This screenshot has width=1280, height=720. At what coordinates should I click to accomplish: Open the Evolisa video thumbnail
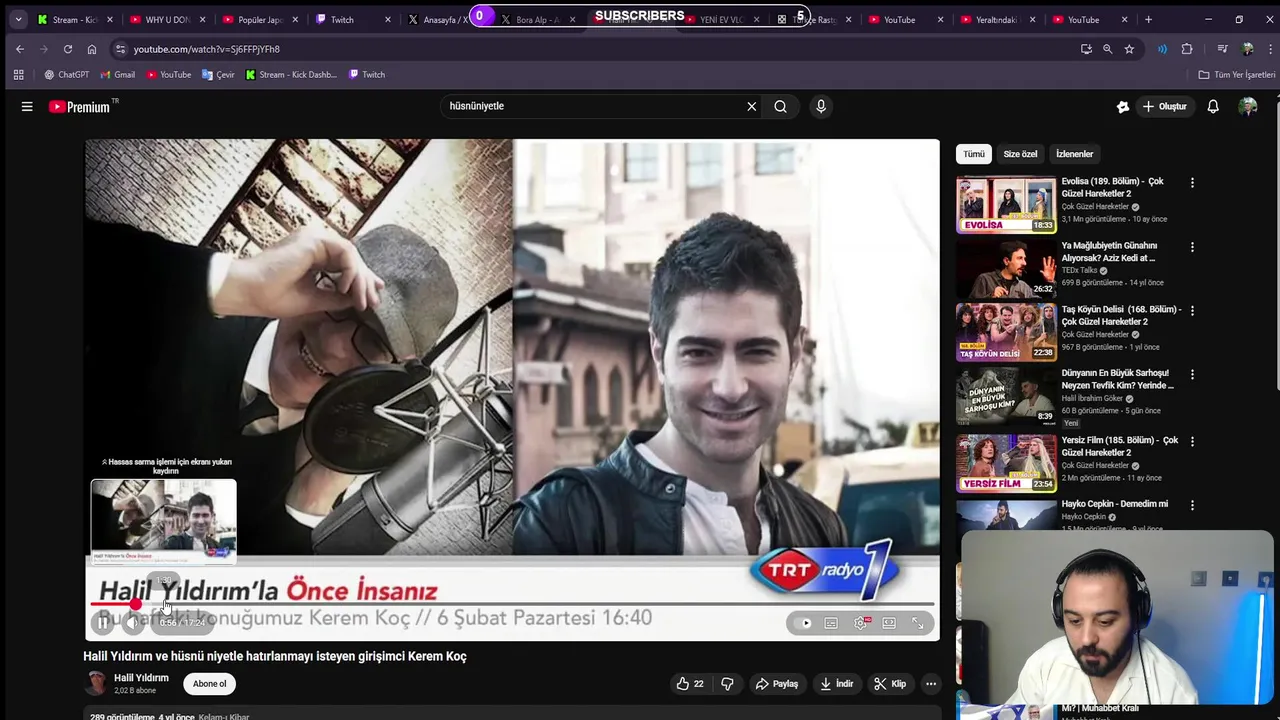click(x=1006, y=204)
